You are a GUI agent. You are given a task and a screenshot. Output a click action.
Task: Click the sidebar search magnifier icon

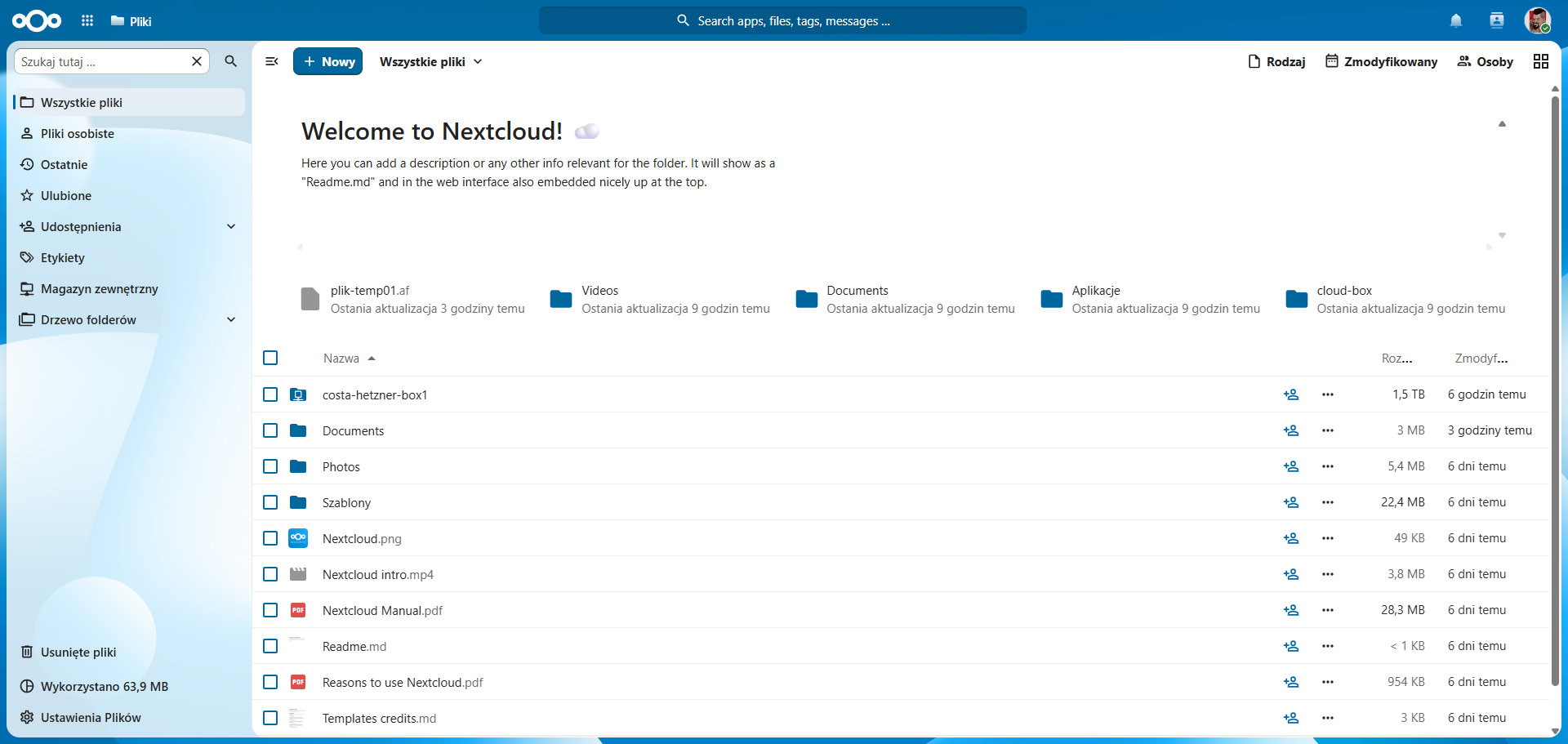coord(231,61)
